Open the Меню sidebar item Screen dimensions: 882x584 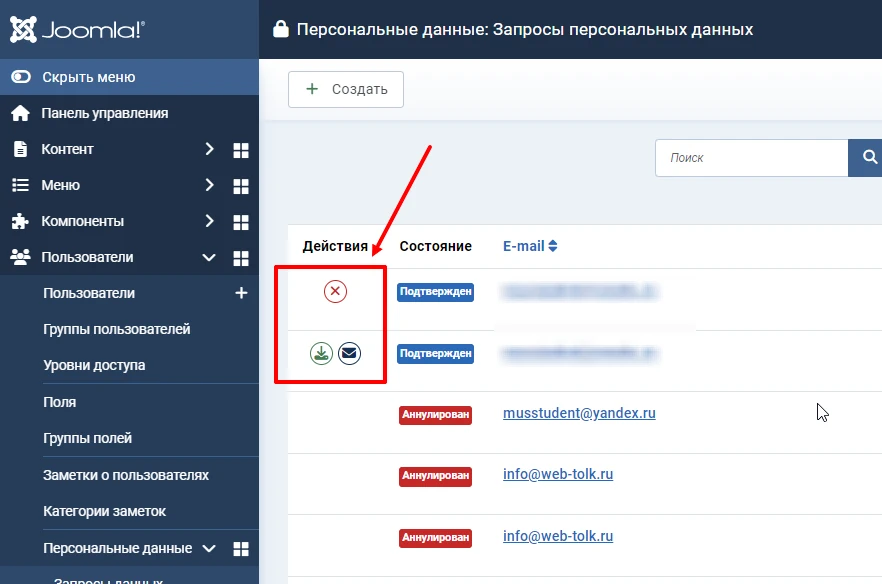point(60,185)
